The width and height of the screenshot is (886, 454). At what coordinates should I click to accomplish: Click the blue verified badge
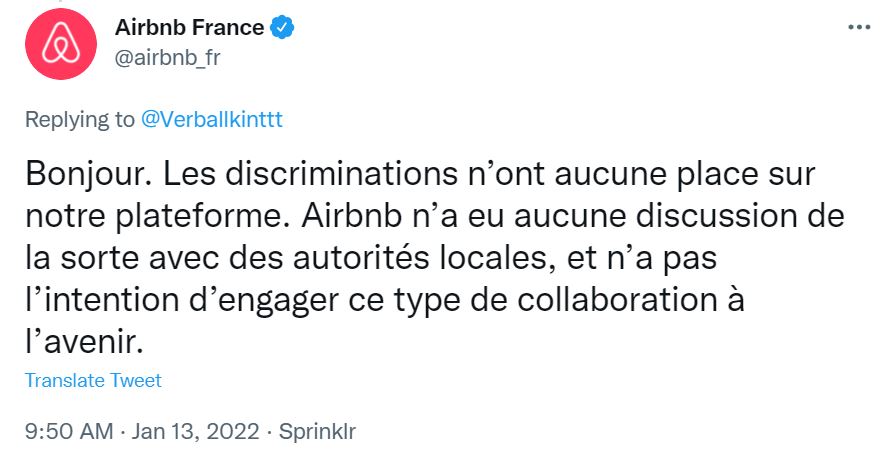284,28
